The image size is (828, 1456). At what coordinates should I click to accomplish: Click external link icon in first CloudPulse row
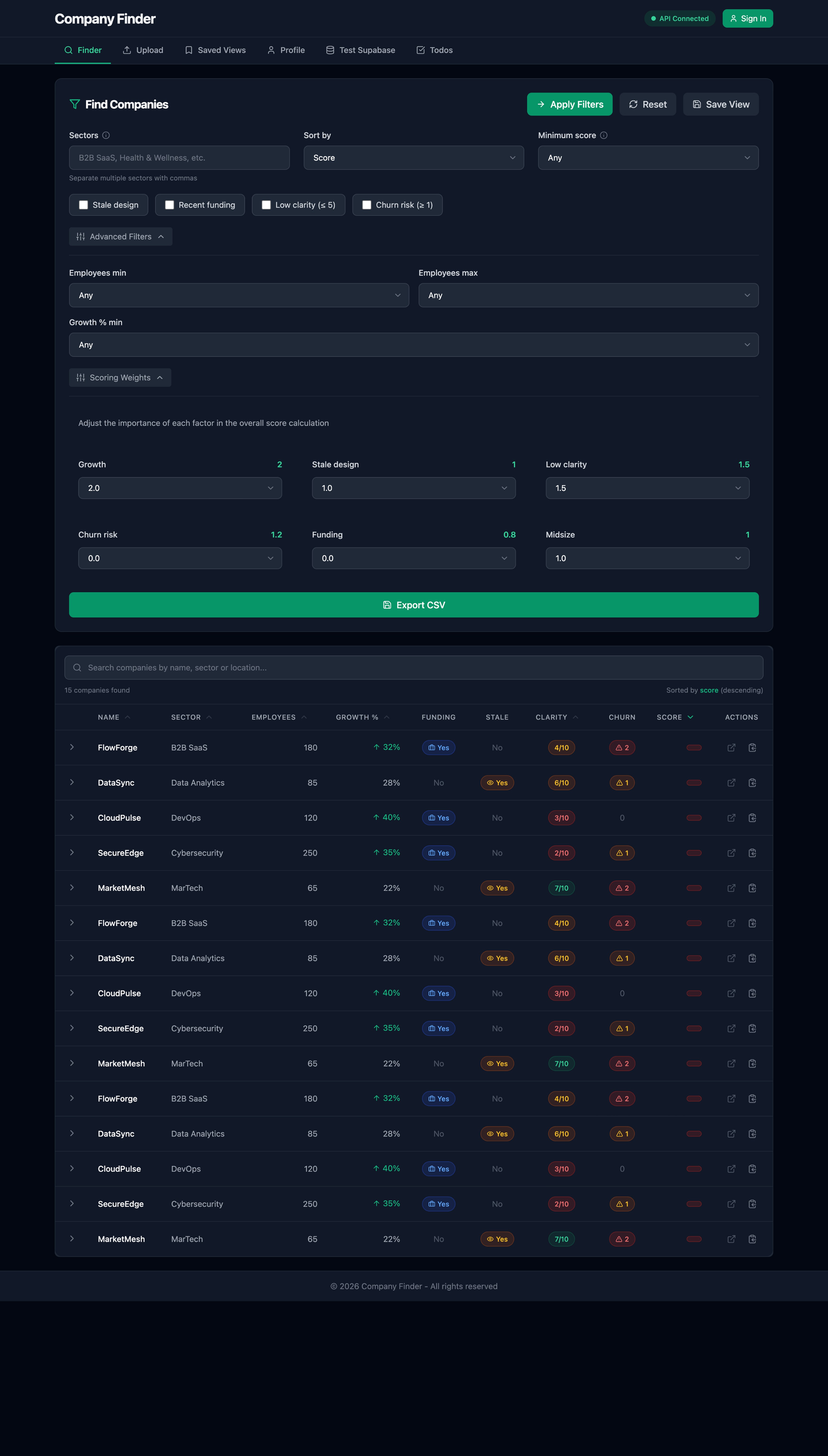coord(731,818)
